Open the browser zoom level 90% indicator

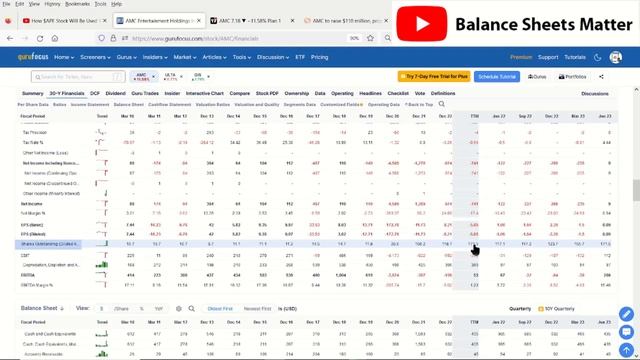[354, 38]
